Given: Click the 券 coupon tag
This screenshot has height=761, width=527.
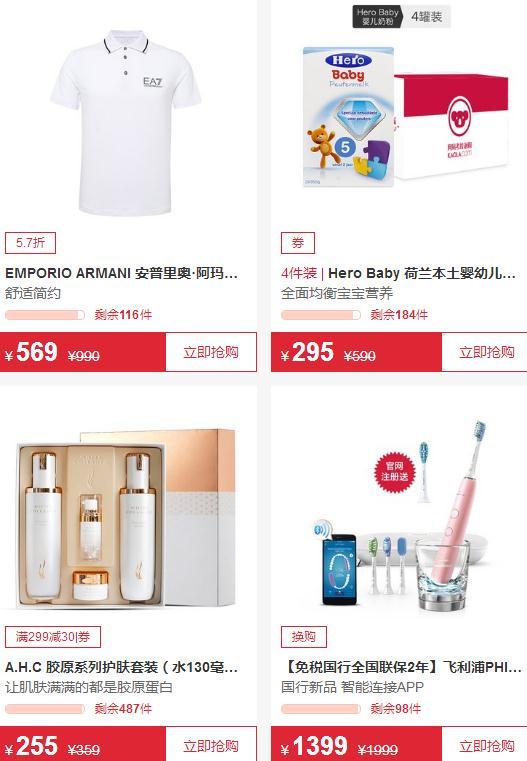Looking at the screenshot, I should pyautogui.click(x=298, y=243).
